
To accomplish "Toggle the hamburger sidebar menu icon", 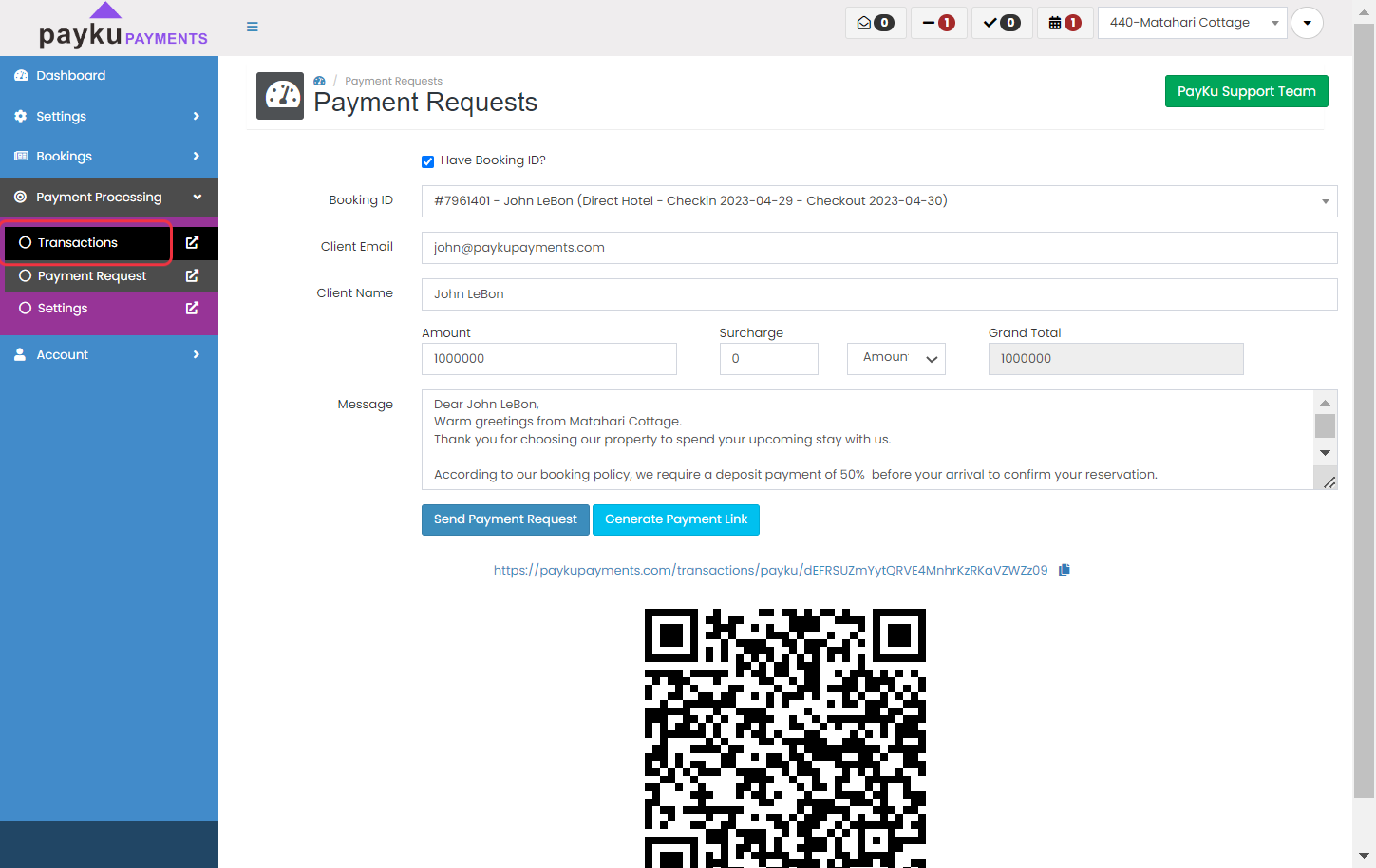I will tap(253, 27).
